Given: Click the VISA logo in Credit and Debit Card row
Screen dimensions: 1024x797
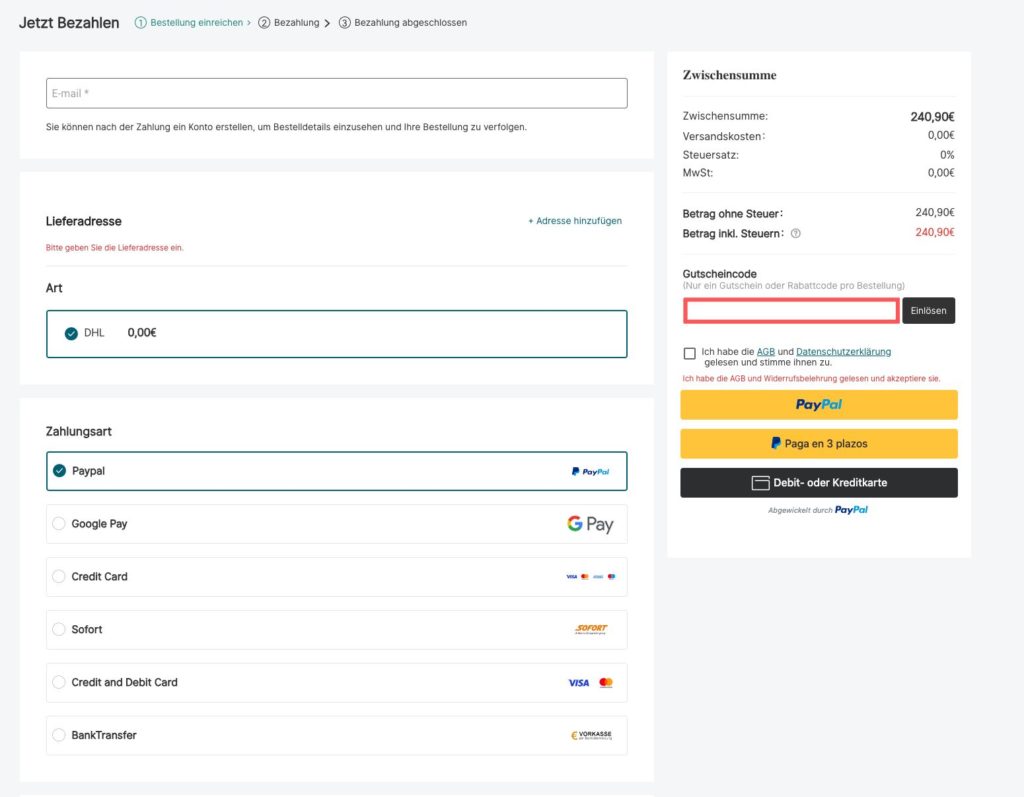Looking at the screenshot, I should pyautogui.click(x=579, y=683).
